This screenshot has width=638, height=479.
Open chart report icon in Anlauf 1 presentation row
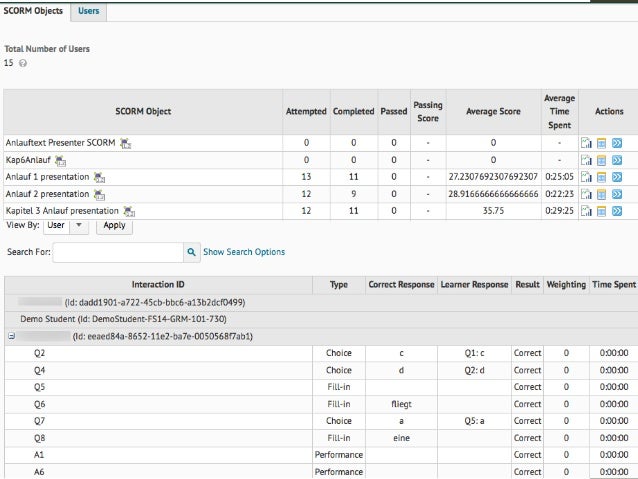click(x=587, y=177)
